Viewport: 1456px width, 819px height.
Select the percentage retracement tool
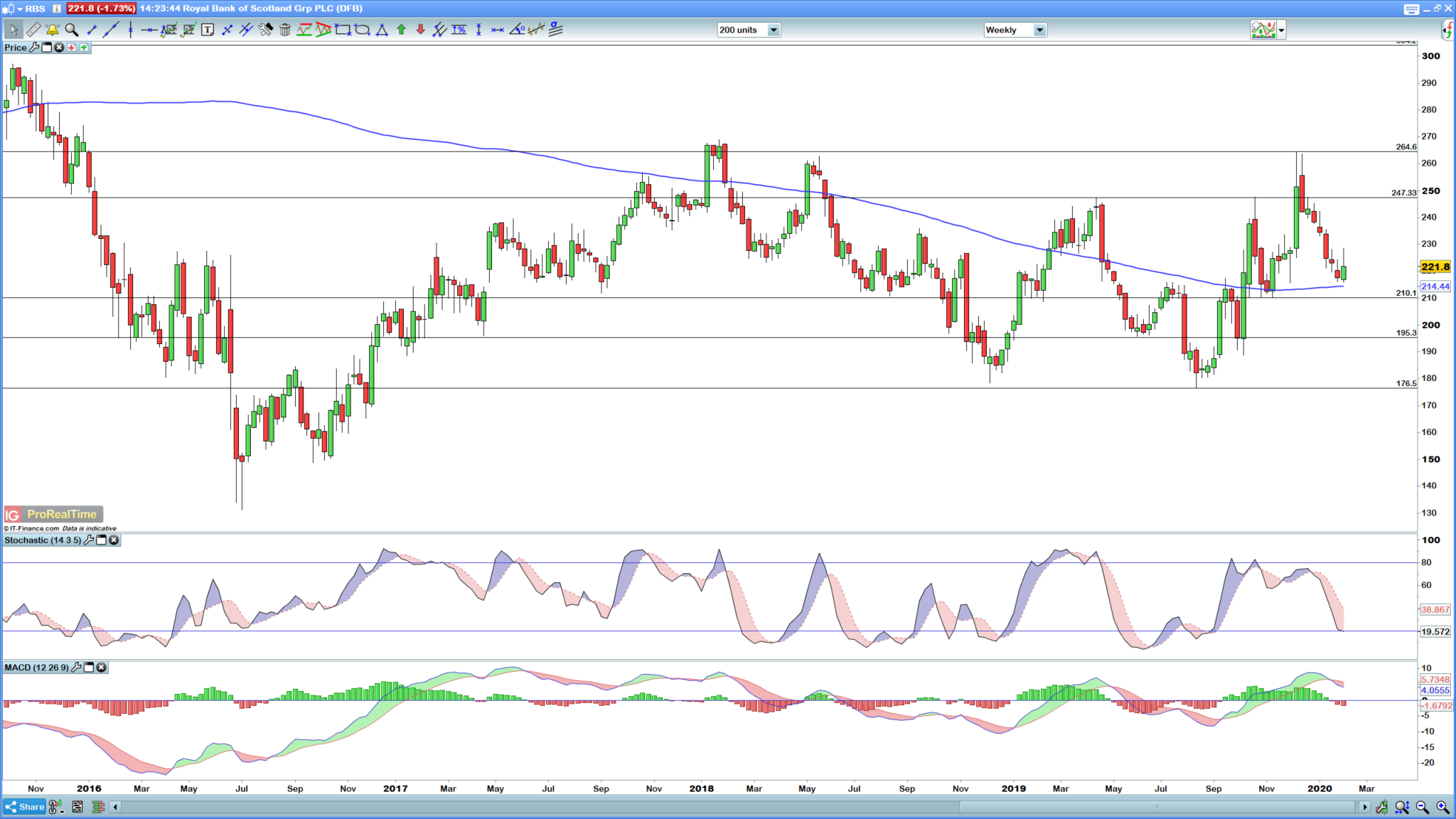click(x=459, y=30)
